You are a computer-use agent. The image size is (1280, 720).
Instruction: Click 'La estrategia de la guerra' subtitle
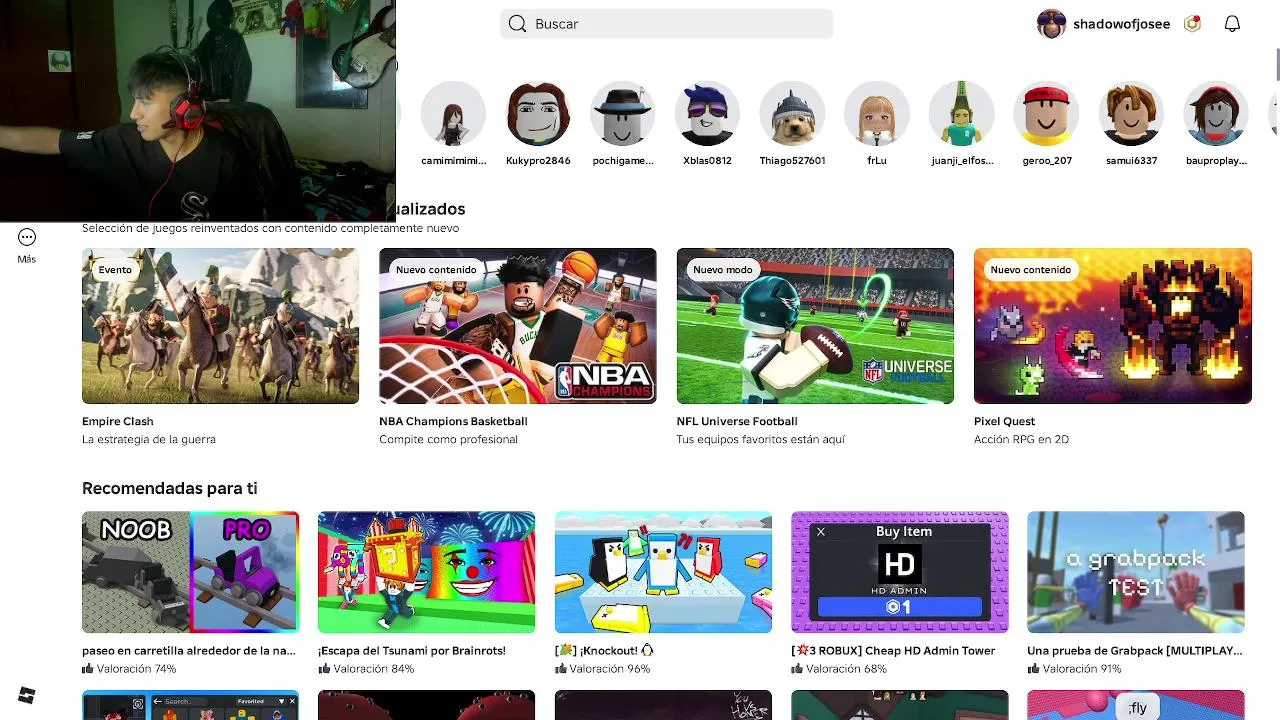149,439
